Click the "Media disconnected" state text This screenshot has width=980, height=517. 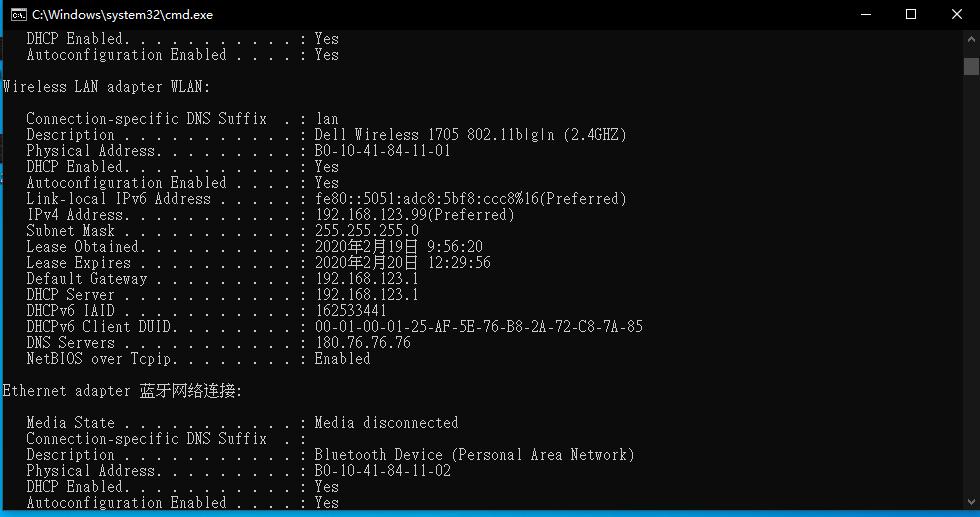(386, 423)
